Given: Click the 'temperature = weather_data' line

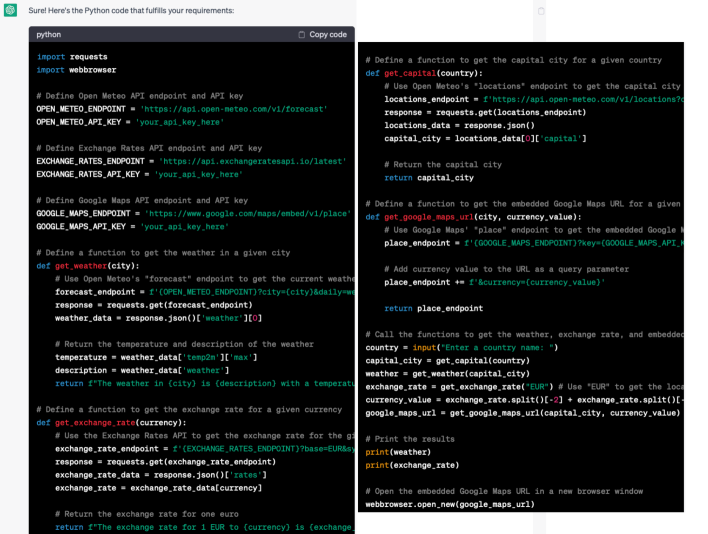Looking at the screenshot, I should (156, 358).
